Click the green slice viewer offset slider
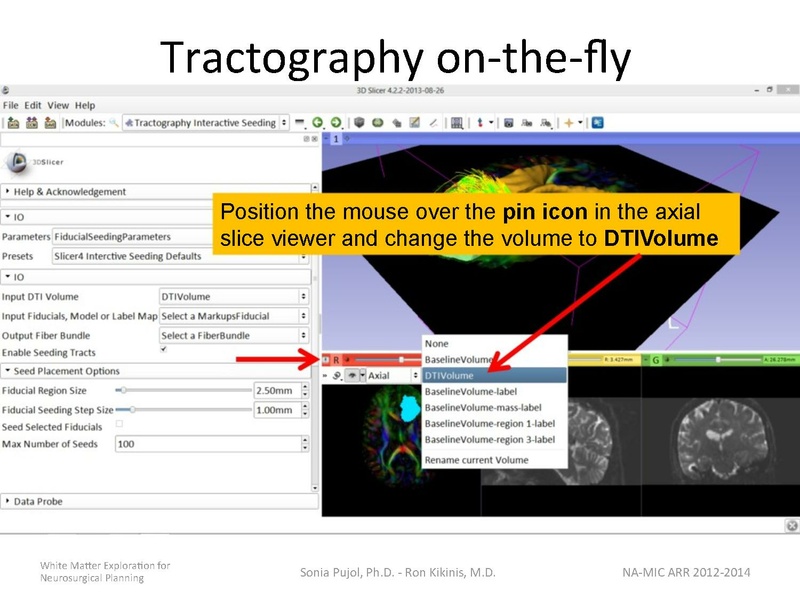This screenshot has width=800, height=600. (717, 360)
